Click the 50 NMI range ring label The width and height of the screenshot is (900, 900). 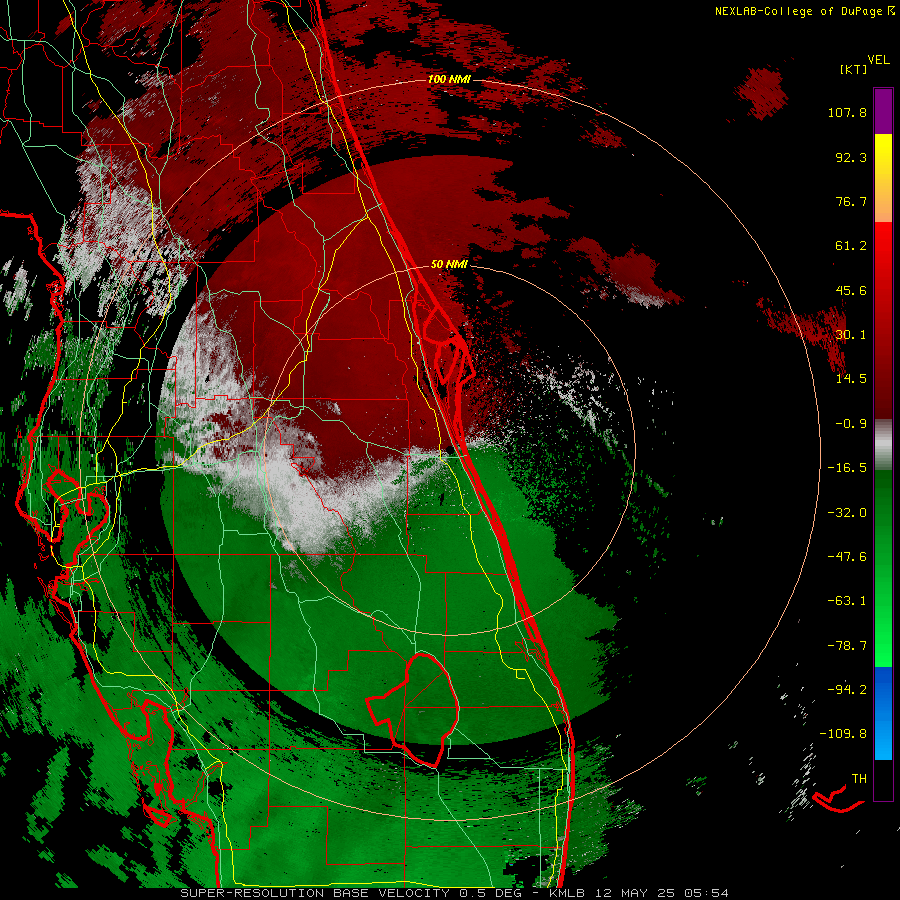coord(449,264)
